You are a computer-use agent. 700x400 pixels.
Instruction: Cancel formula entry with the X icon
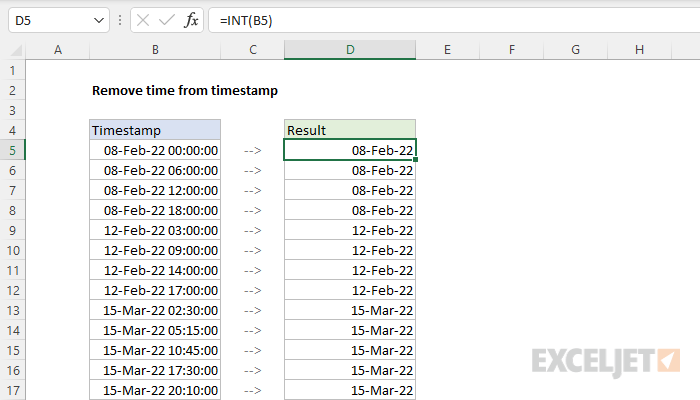pyautogui.click(x=143, y=20)
